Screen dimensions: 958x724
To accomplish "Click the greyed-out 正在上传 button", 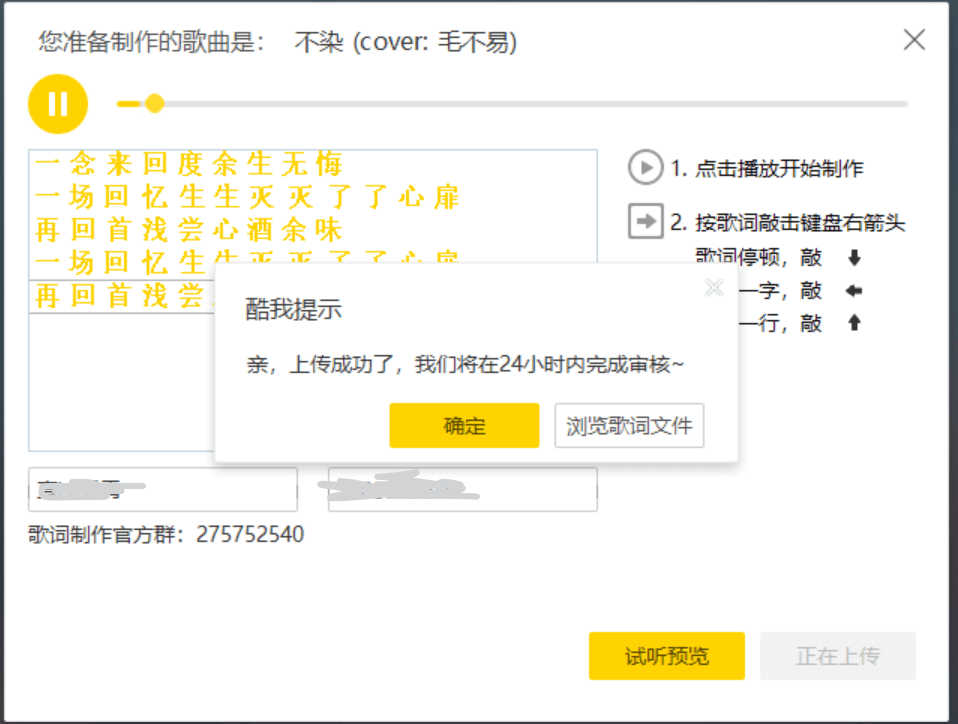I will [837, 656].
